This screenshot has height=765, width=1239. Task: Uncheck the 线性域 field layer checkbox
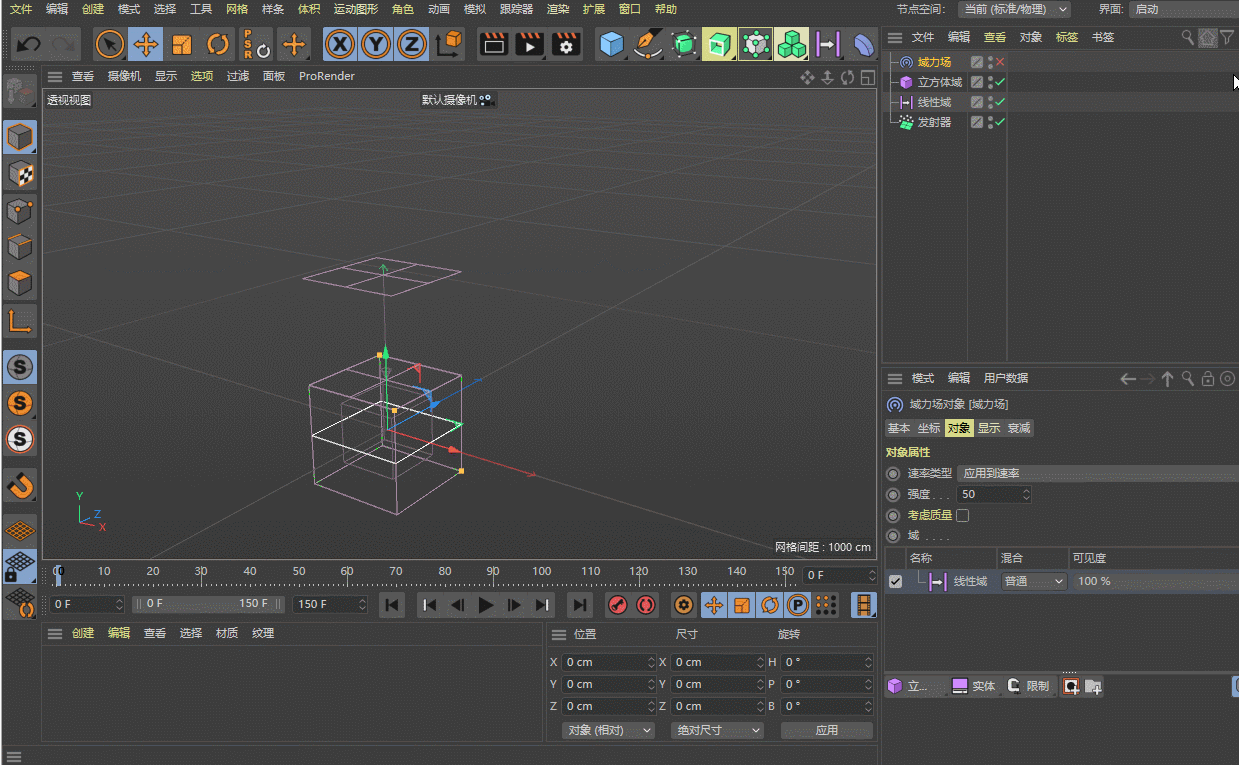pos(895,581)
